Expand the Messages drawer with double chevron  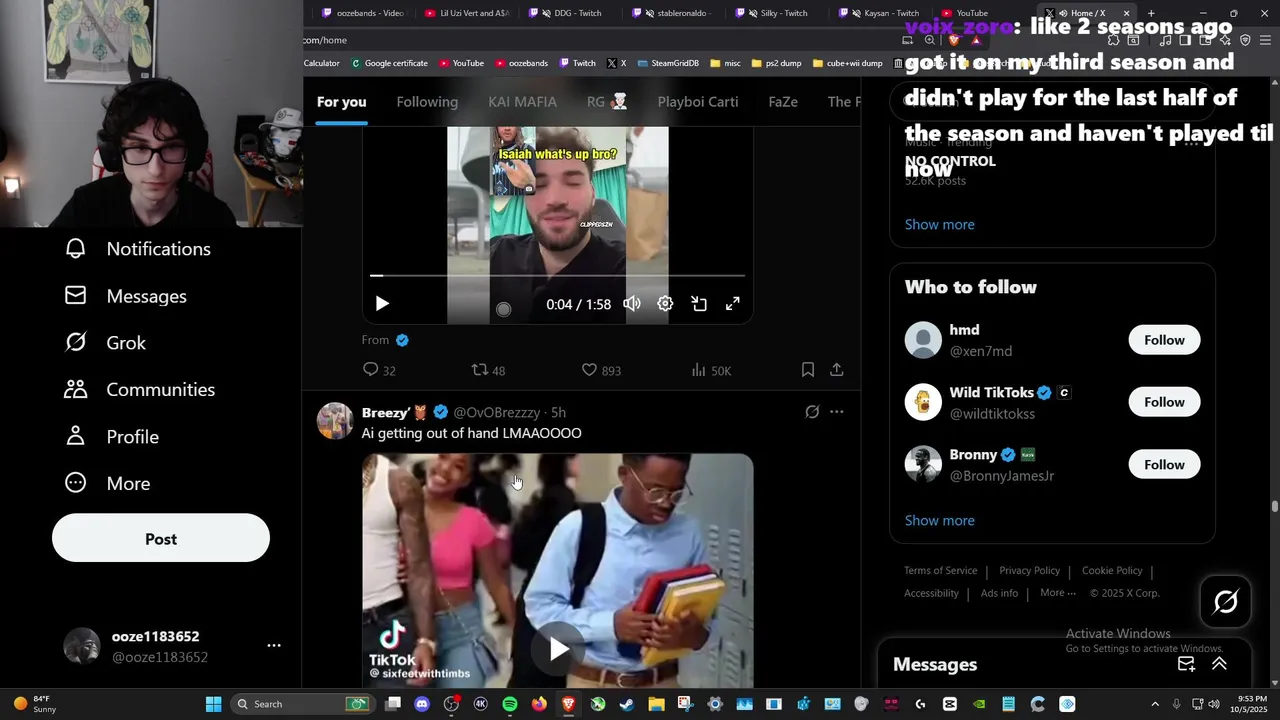click(1219, 664)
